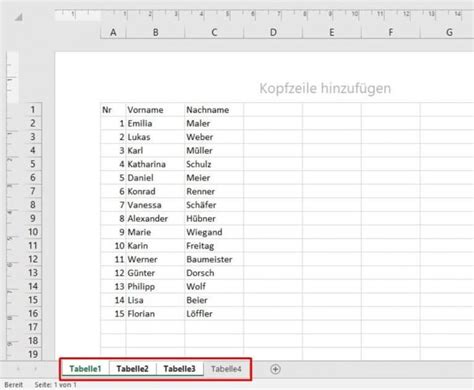474x390 pixels.
Task: Select the cell with Alexander
Action: pyautogui.click(x=155, y=219)
